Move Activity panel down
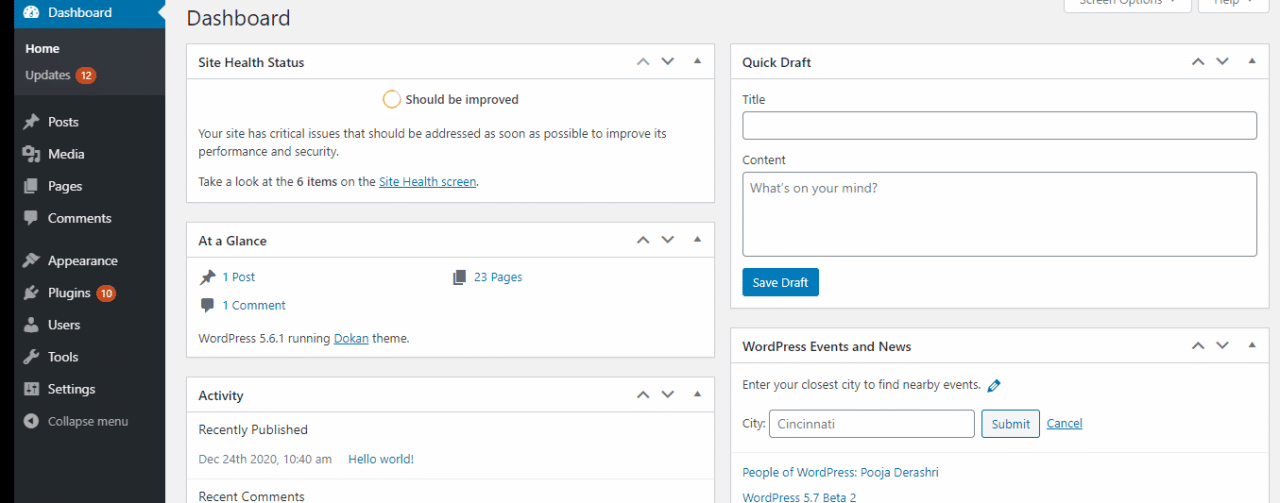This screenshot has width=1280, height=503. point(668,395)
